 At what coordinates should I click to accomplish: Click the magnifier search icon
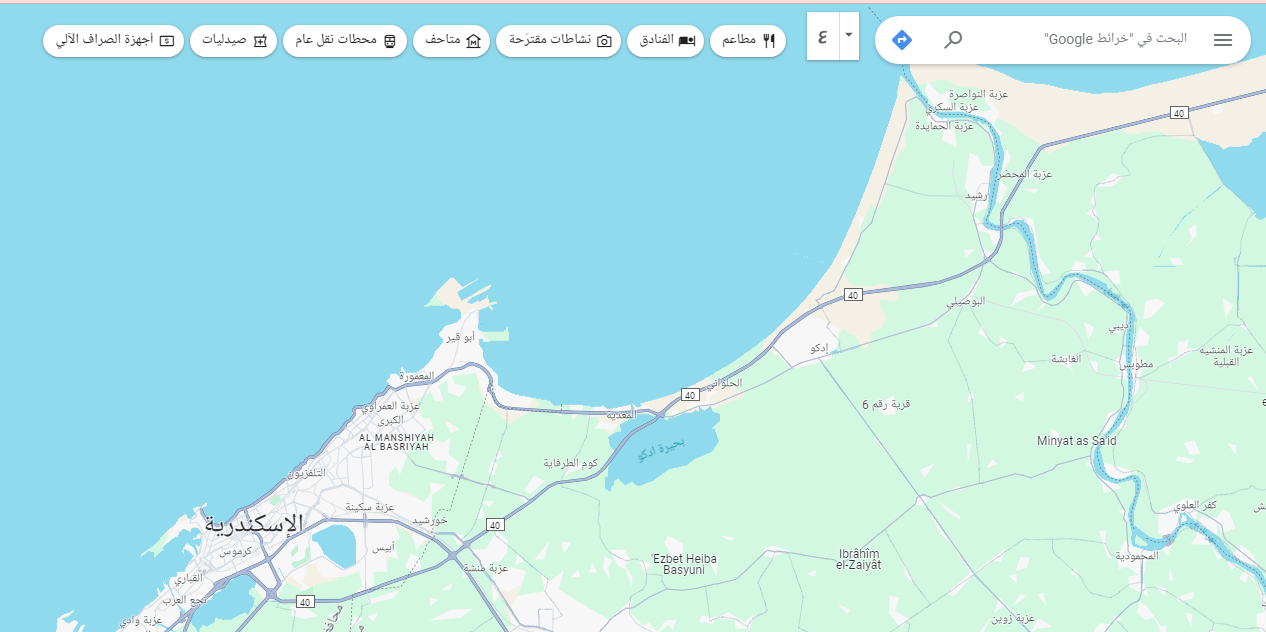pos(954,40)
